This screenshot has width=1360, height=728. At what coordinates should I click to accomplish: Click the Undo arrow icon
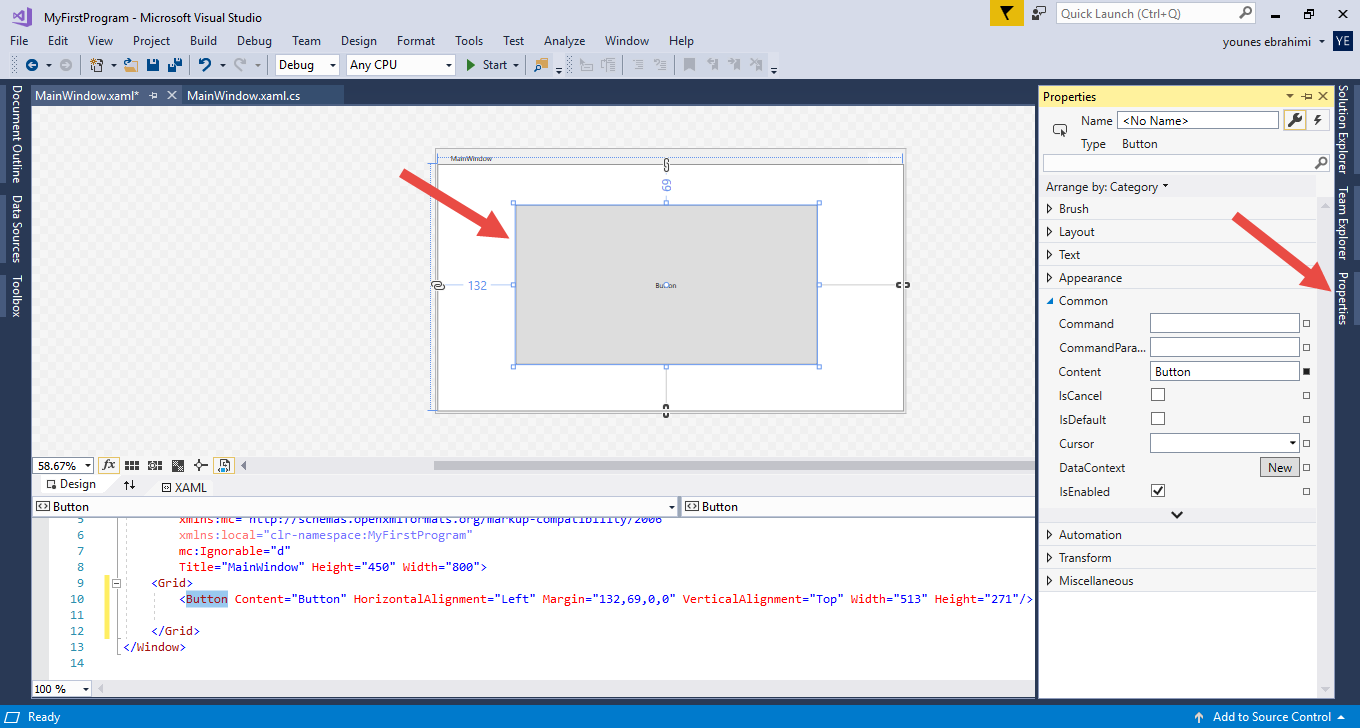pos(204,65)
